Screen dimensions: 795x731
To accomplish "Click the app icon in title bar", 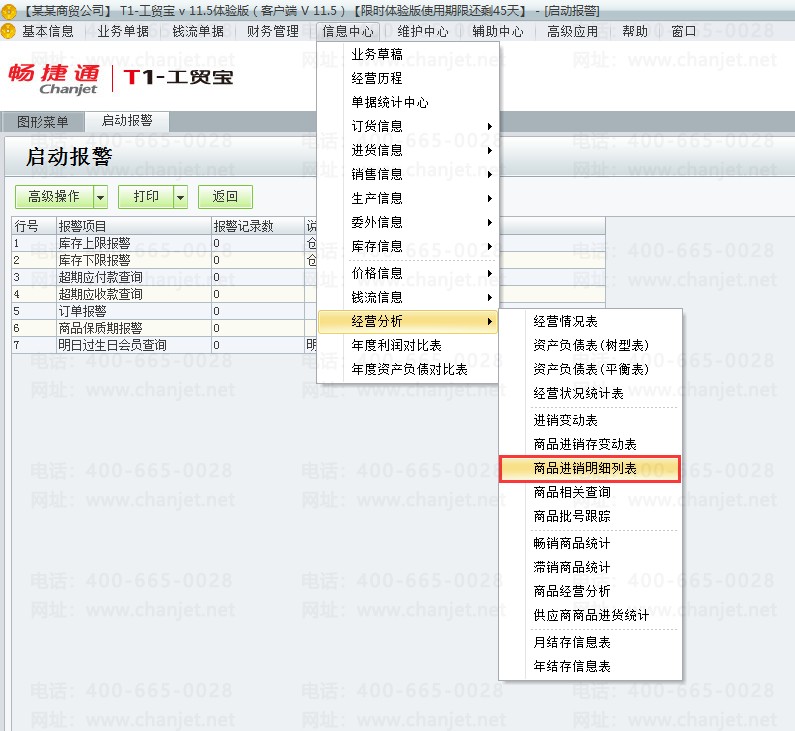I will point(8,10).
